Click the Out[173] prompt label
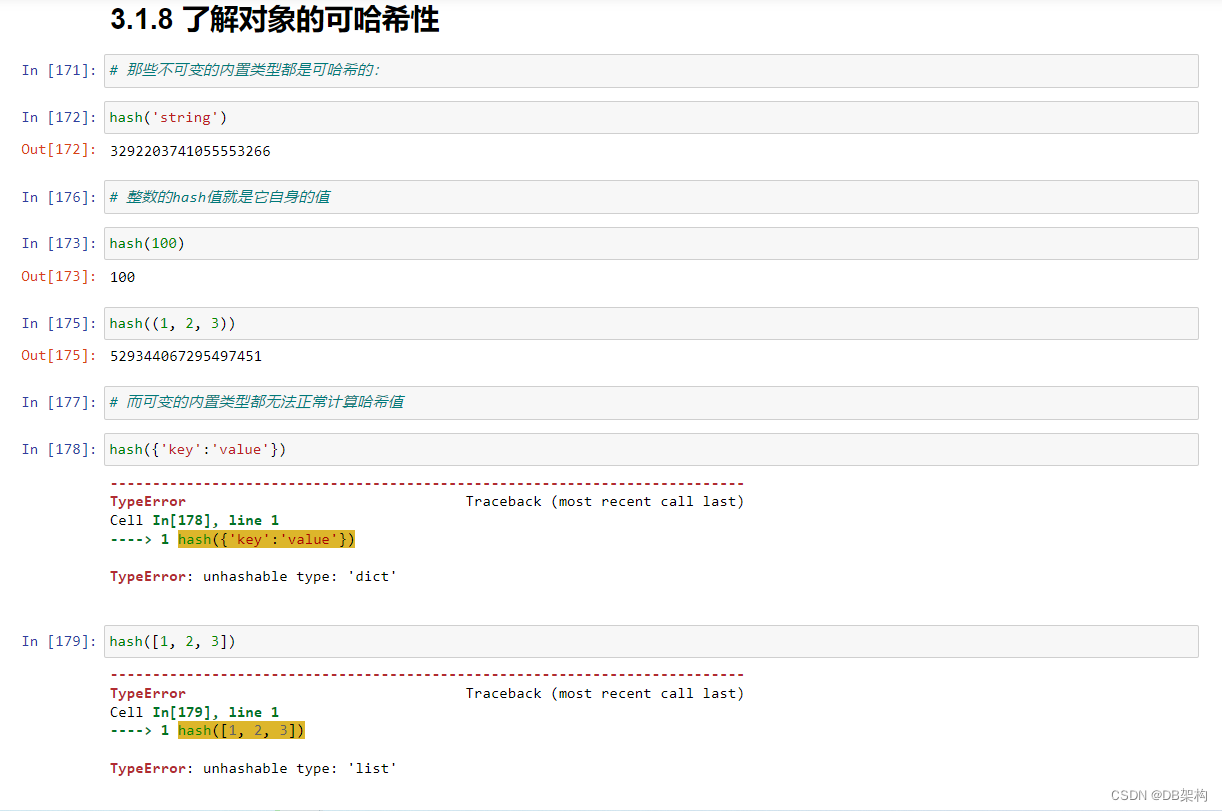 click(x=59, y=276)
